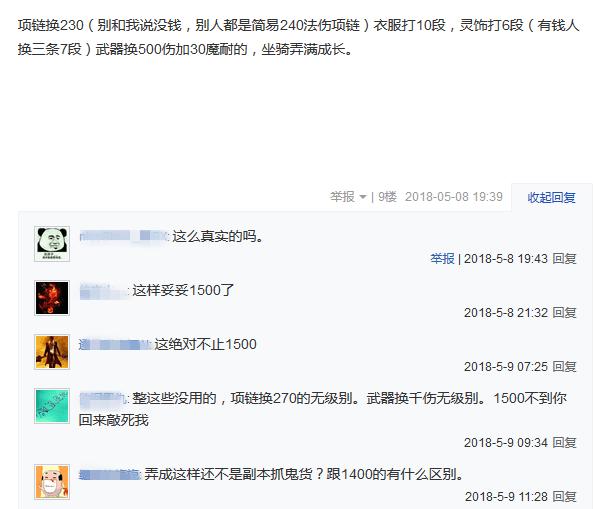Reply to the 2018-5-8 19:43 comment
594x509 pixels.
tap(564, 259)
